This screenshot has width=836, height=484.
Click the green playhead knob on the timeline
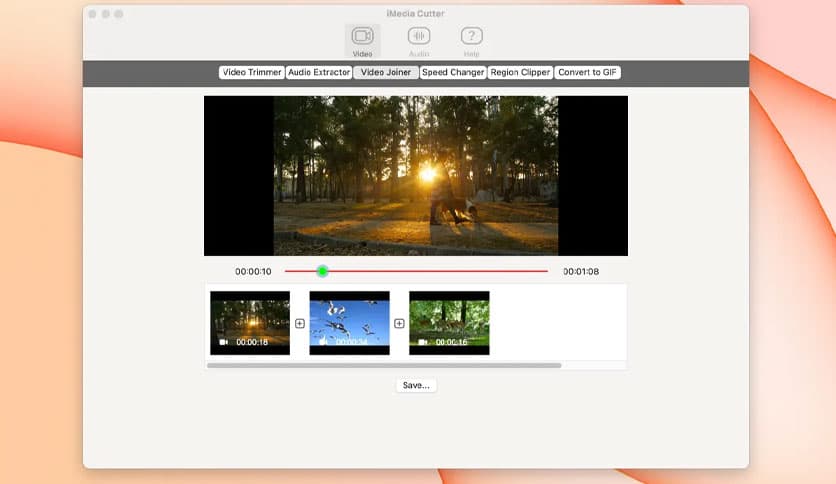322,271
